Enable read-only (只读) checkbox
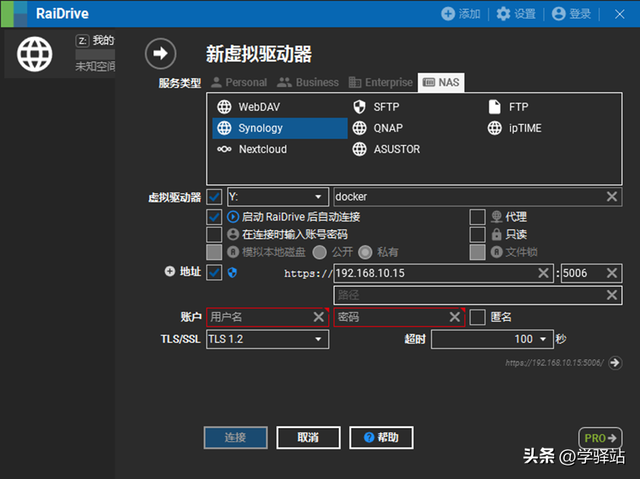 pos(478,235)
